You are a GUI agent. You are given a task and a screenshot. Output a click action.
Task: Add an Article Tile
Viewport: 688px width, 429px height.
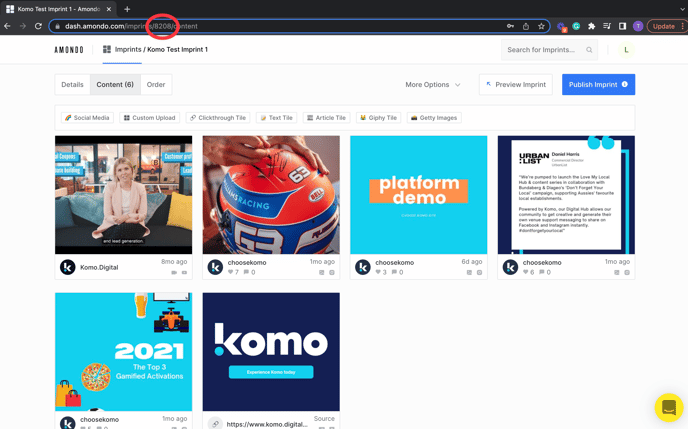326,118
